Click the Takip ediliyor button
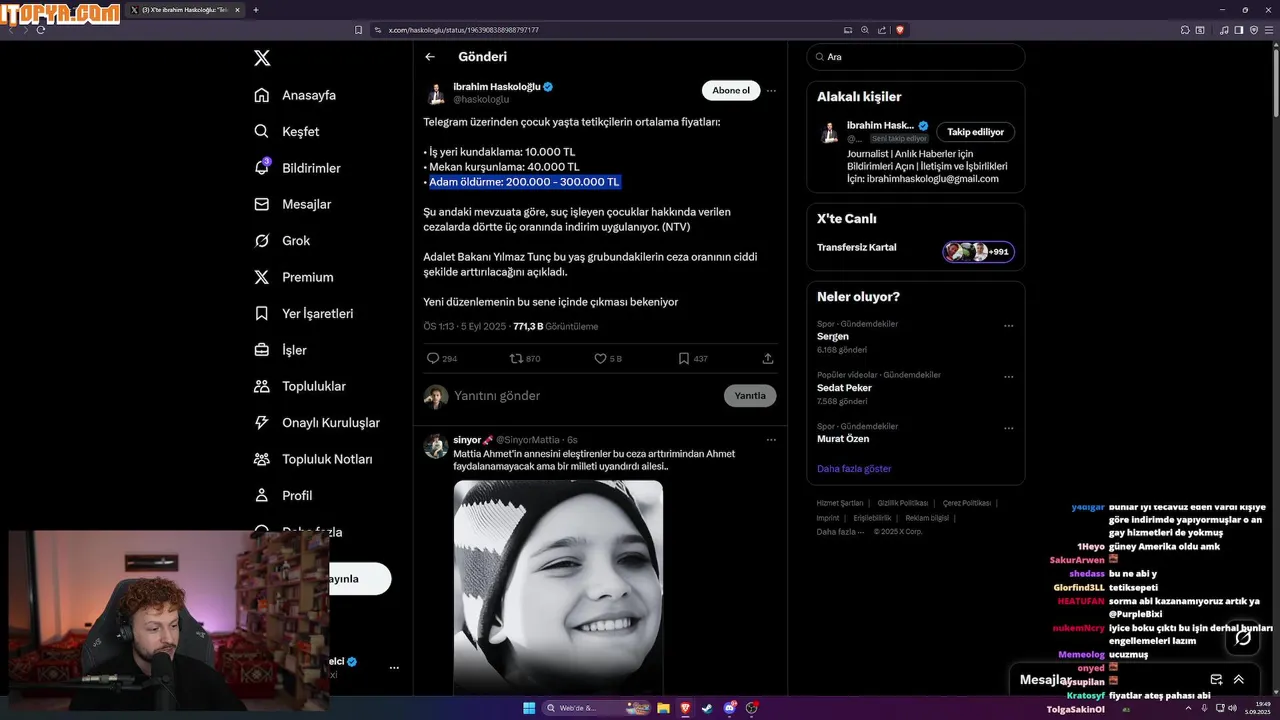Image resolution: width=1280 pixels, height=720 pixels. (975, 132)
